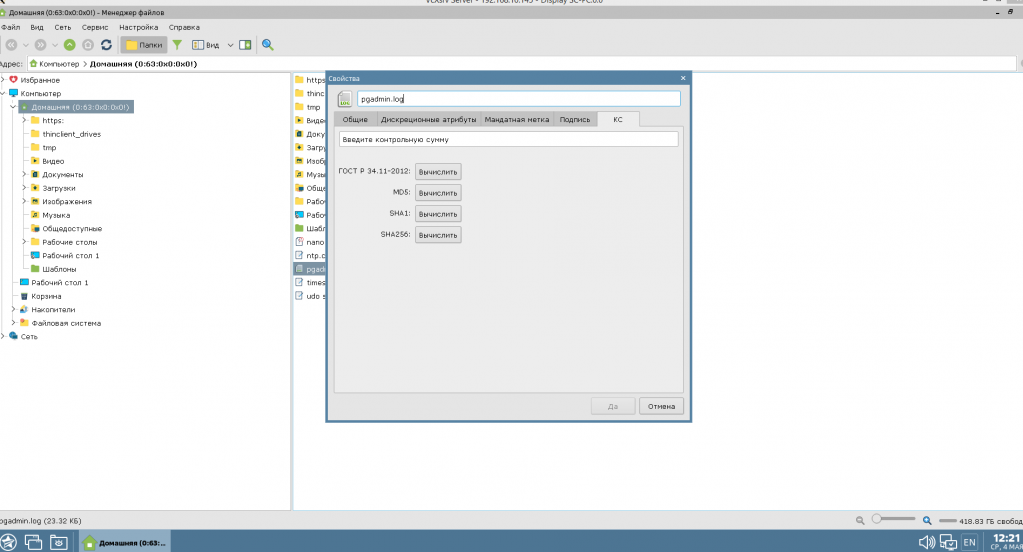Viewport: 1023px width, 552px height.
Task: Refresh the folder view with reload icon
Action: click(x=106, y=45)
